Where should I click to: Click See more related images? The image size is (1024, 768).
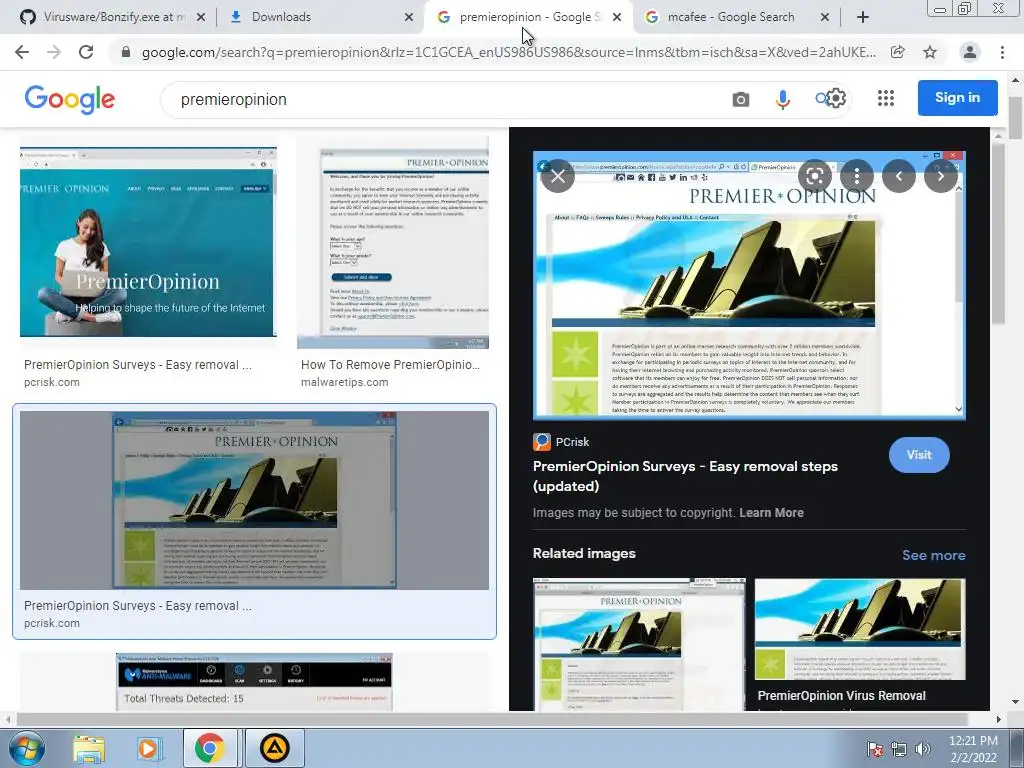coord(933,555)
